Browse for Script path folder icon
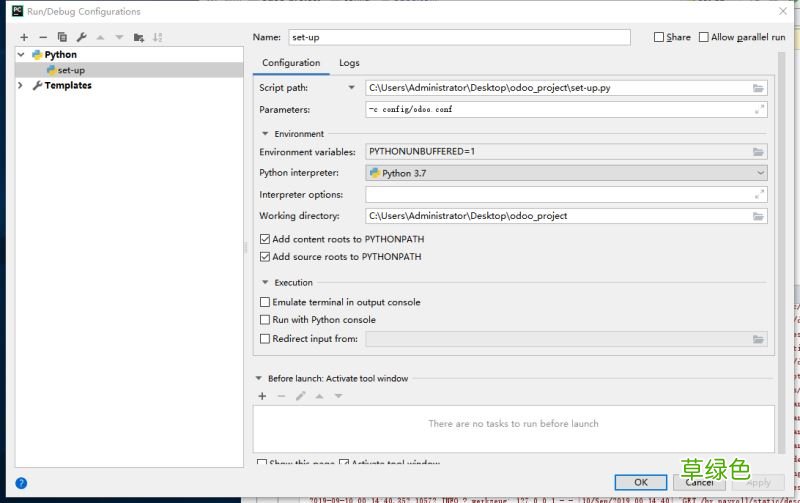 click(758, 88)
